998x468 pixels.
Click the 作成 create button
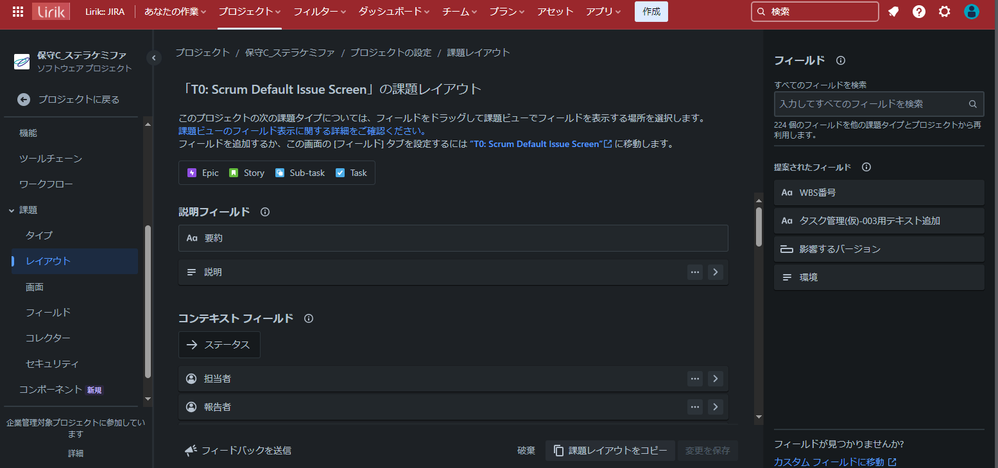(651, 11)
